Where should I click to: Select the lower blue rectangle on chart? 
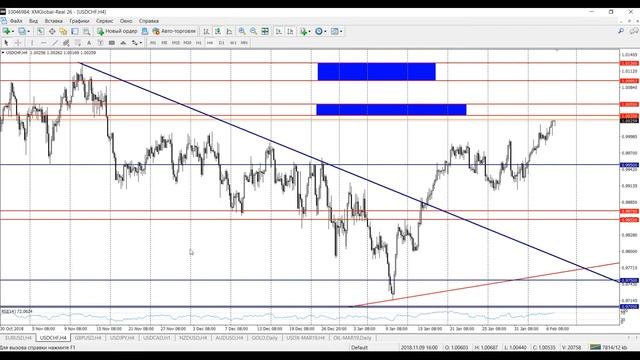point(391,109)
